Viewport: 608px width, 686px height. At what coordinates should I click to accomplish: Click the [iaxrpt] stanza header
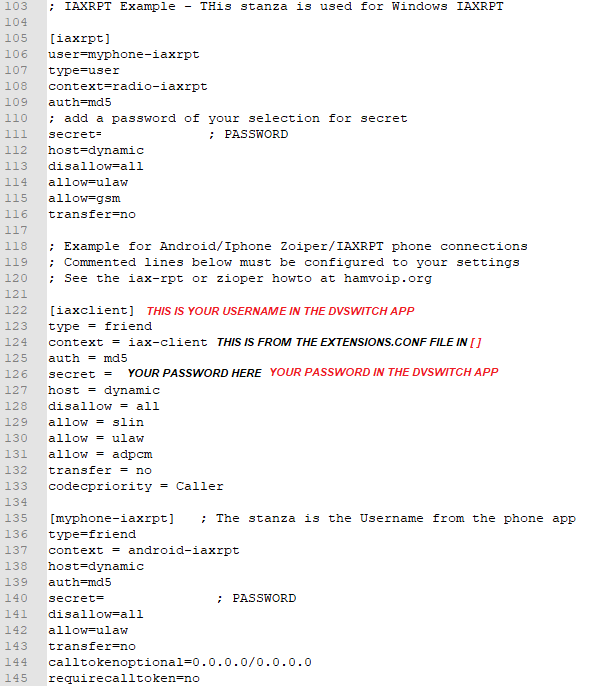80,38
